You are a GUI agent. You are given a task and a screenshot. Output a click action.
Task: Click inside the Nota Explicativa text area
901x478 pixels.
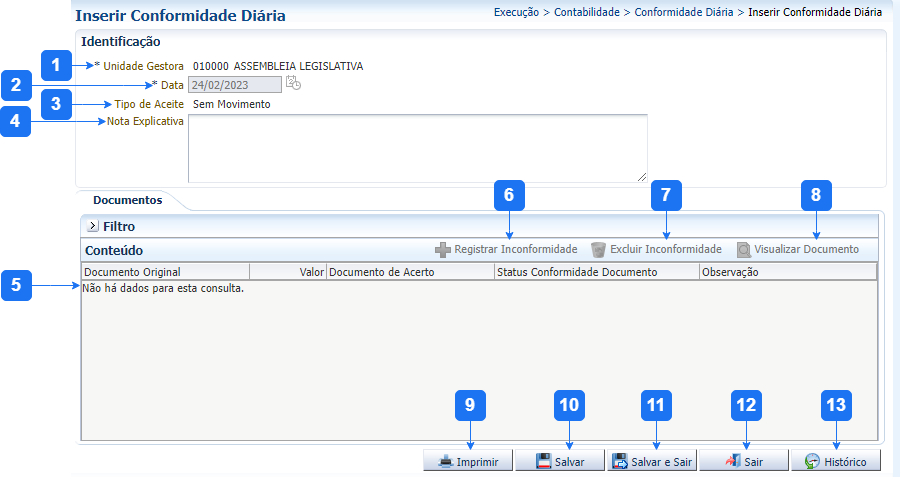click(417, 148)
